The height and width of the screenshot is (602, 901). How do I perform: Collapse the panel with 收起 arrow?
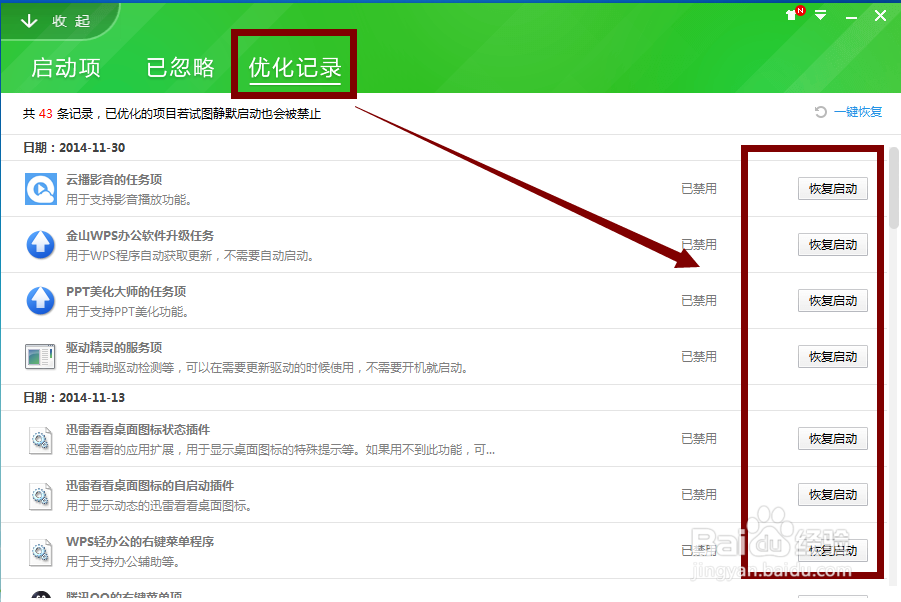55,21
